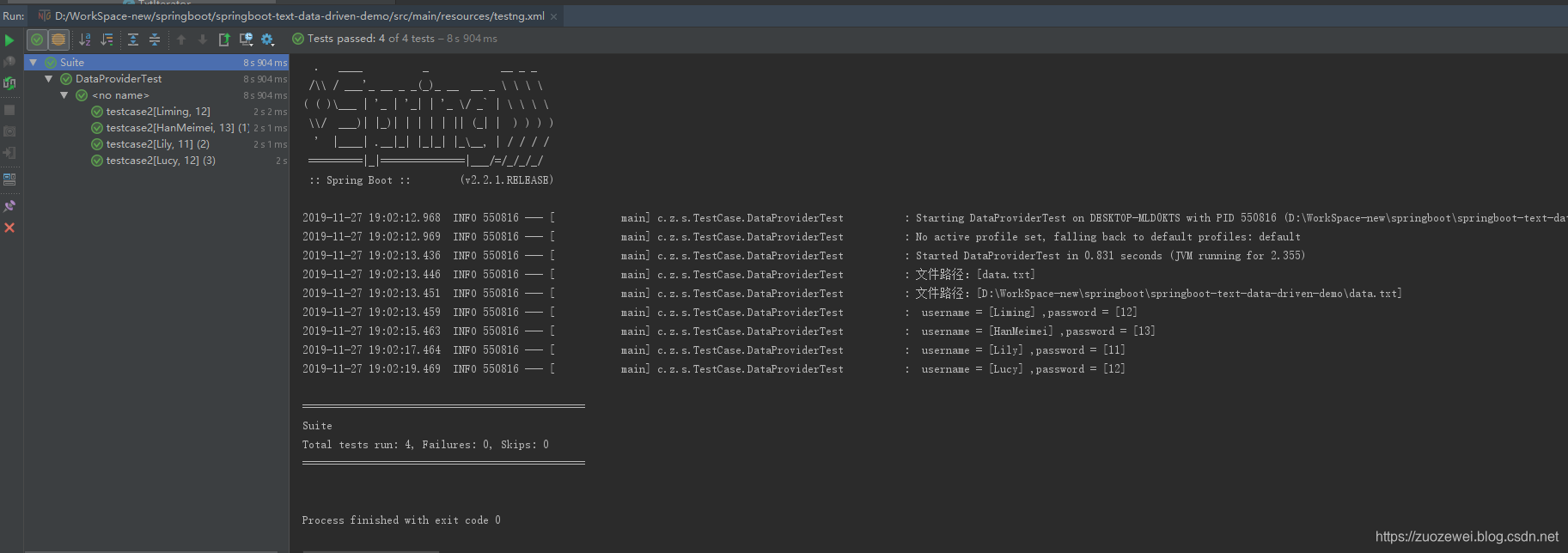Click passed icon of testcase2[Liming, 12]
Image resolution: width=1568 pixels, height=553 pixels.
[x=97, y=112]
